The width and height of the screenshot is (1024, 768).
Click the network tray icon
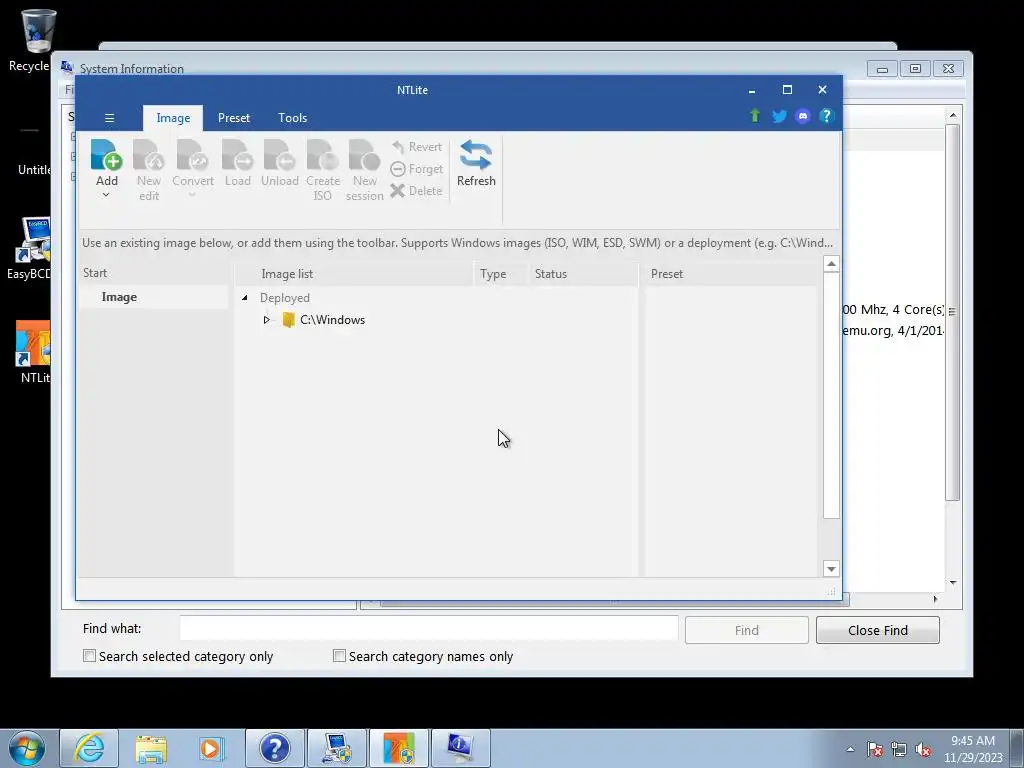pyautogui.click(x=899, y=749)
